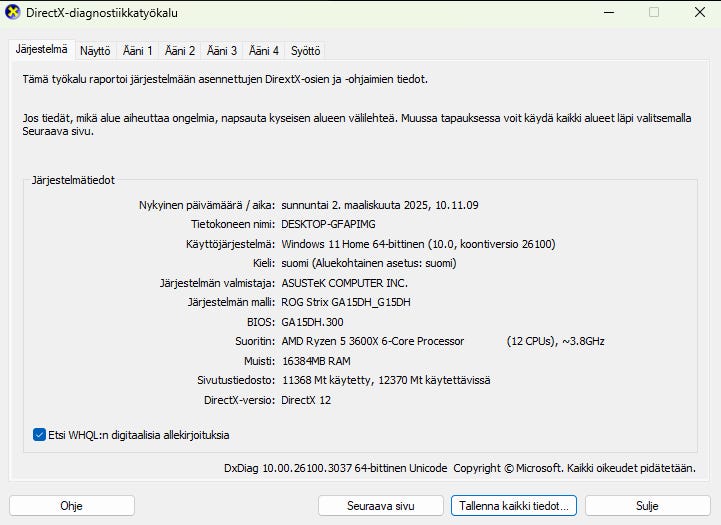Click the 16384MB RAM memory value

[316, 361]
